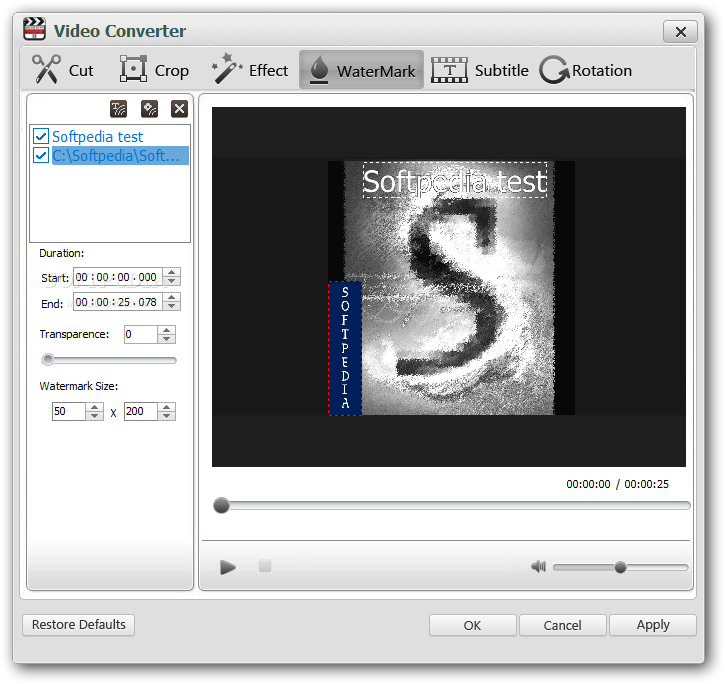Decrease Transparence with down arrow

166,339
